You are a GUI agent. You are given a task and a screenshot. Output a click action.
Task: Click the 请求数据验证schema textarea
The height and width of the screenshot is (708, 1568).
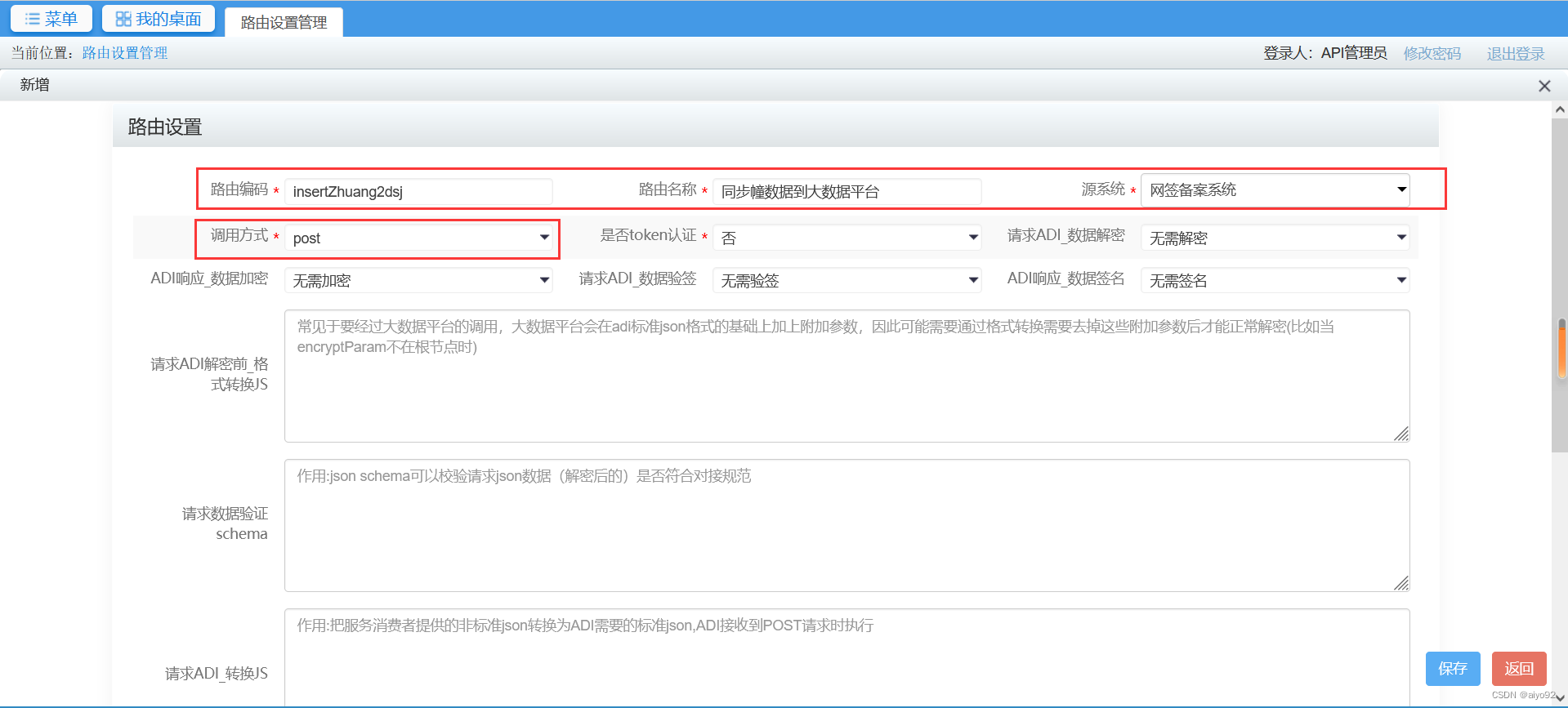point(847,525)
